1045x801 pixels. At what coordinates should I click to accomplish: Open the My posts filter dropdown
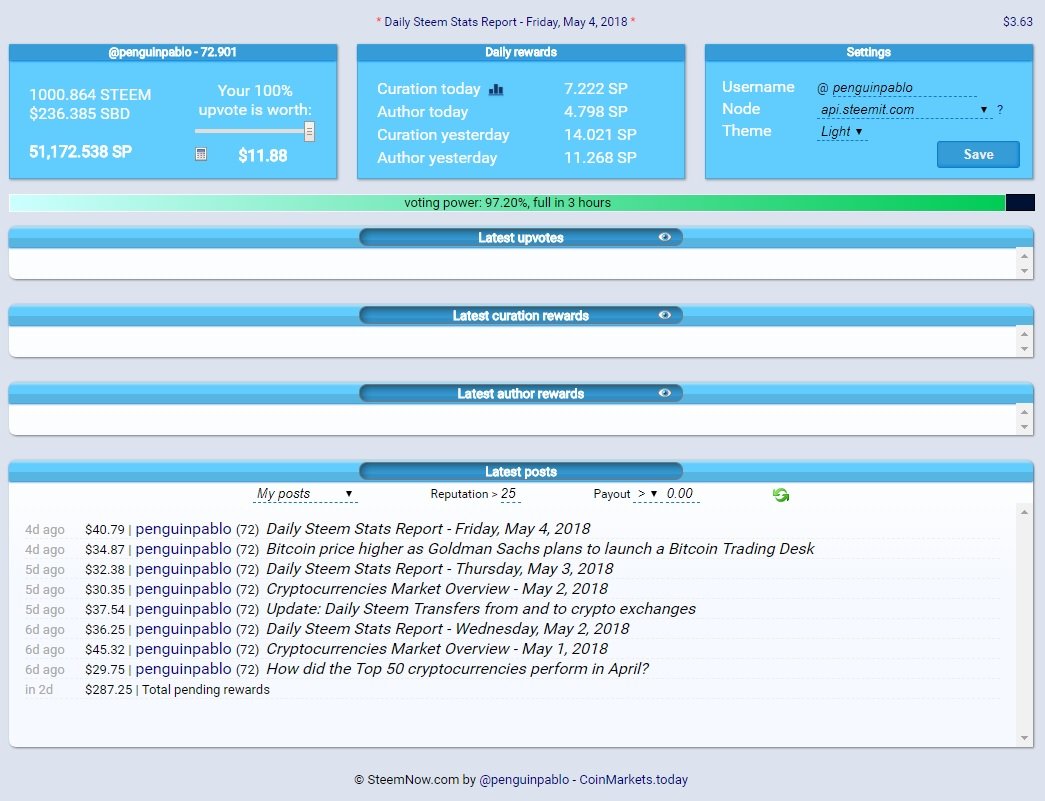pyautogui.click(x=305, y=494)
